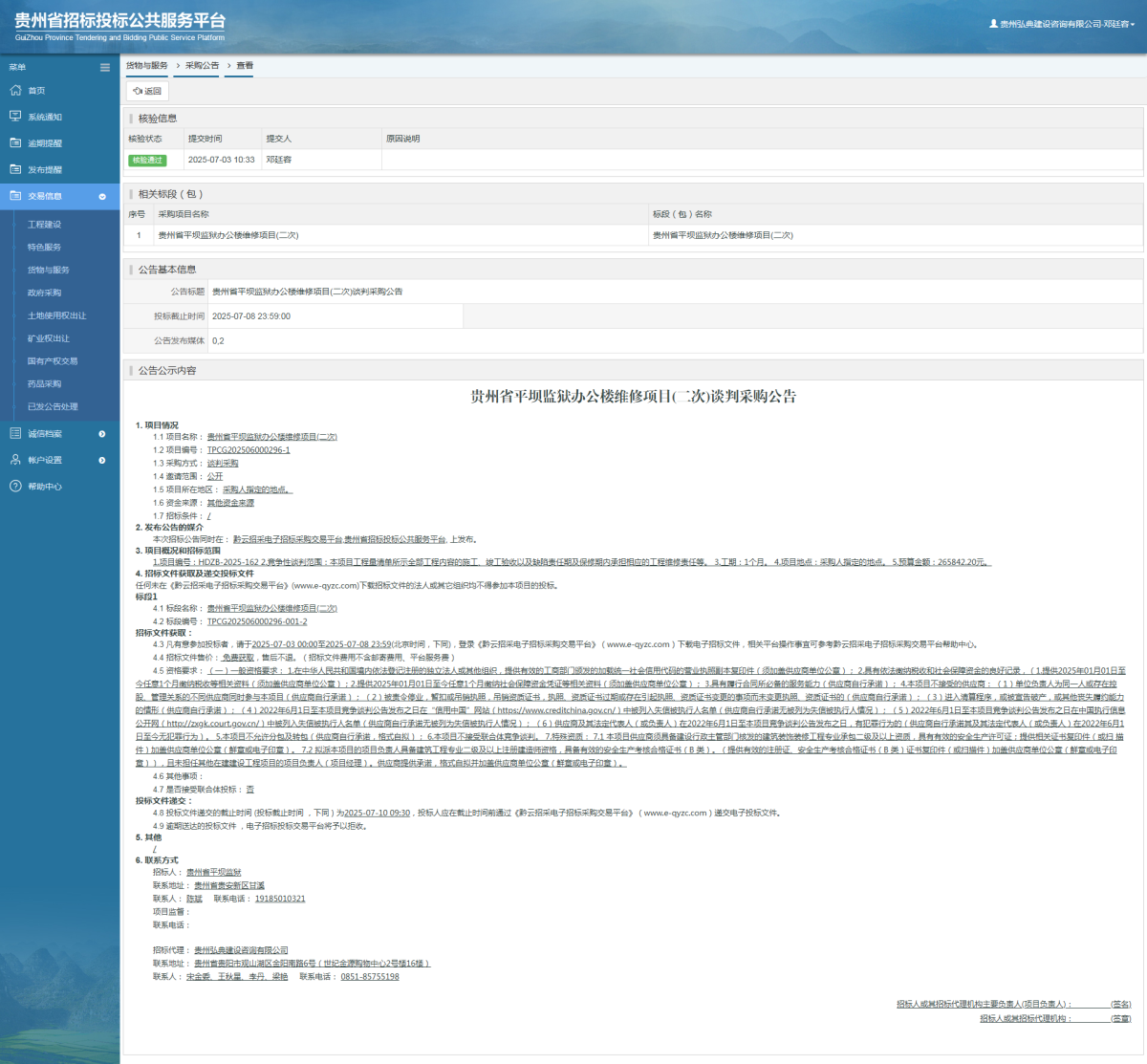Open 系统通知 monitor icon in sidebar
The height and width of the screenshot is (1064, 1147).
coord(15,117)
